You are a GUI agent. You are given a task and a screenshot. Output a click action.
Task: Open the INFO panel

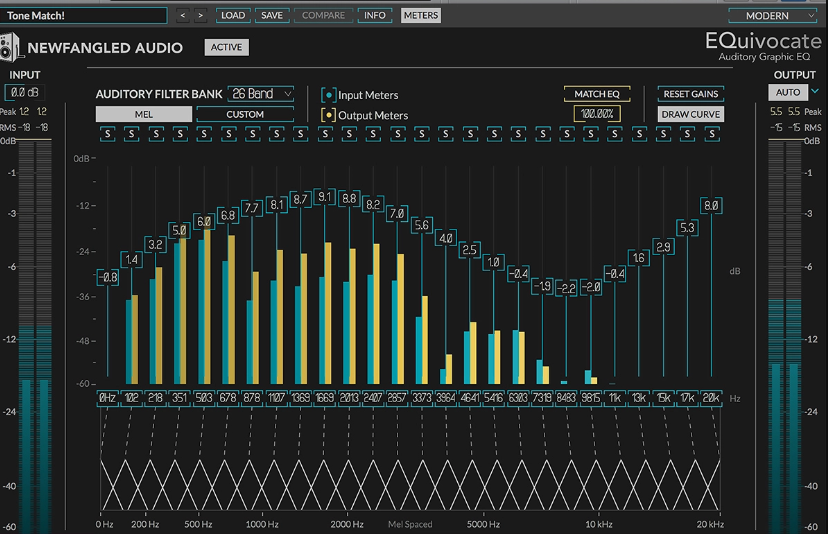point(374,16)
